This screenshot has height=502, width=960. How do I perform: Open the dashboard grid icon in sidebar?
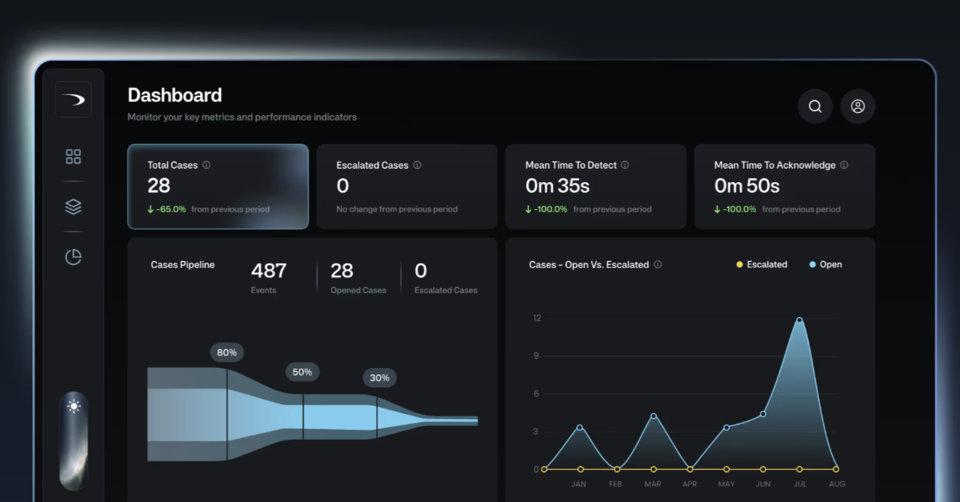[x=73, y=157]
